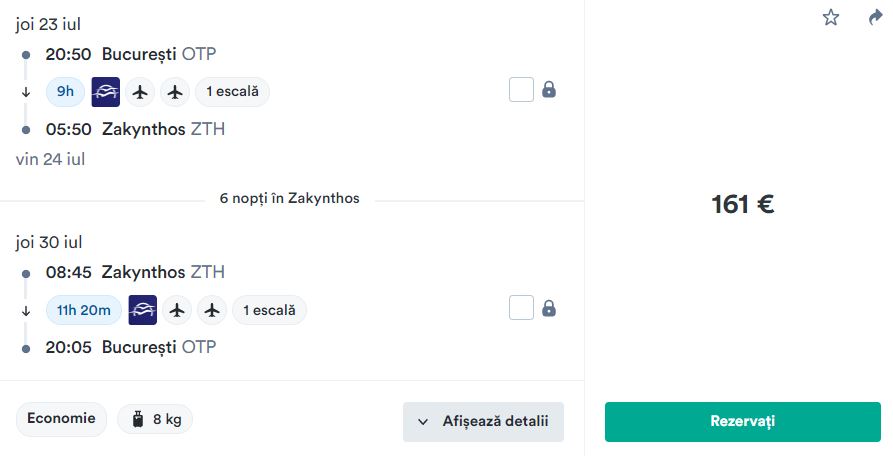Screen dimensions: 893x456
Task: Click the lock icon beside outbound flight
Action: [549, 89]
